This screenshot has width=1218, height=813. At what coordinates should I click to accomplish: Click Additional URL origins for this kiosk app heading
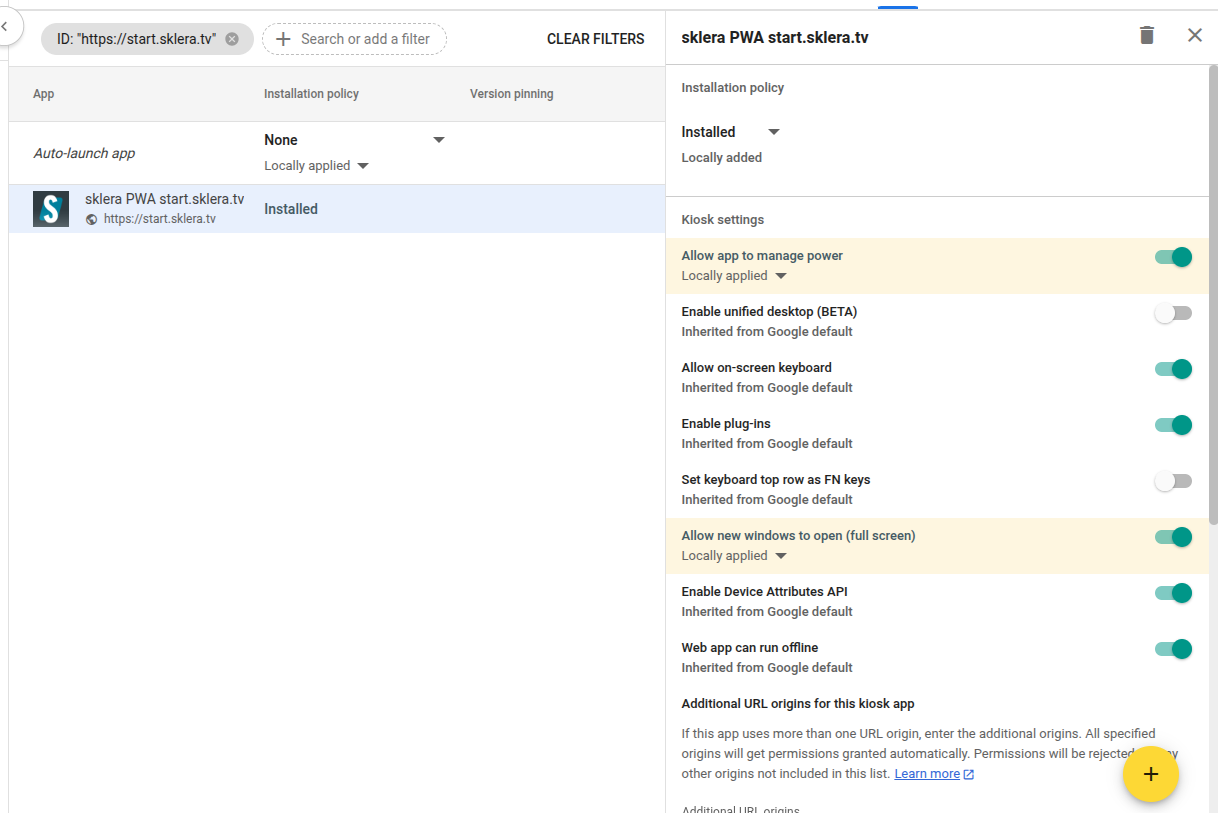pyautogui.click(x=798, y=704)
